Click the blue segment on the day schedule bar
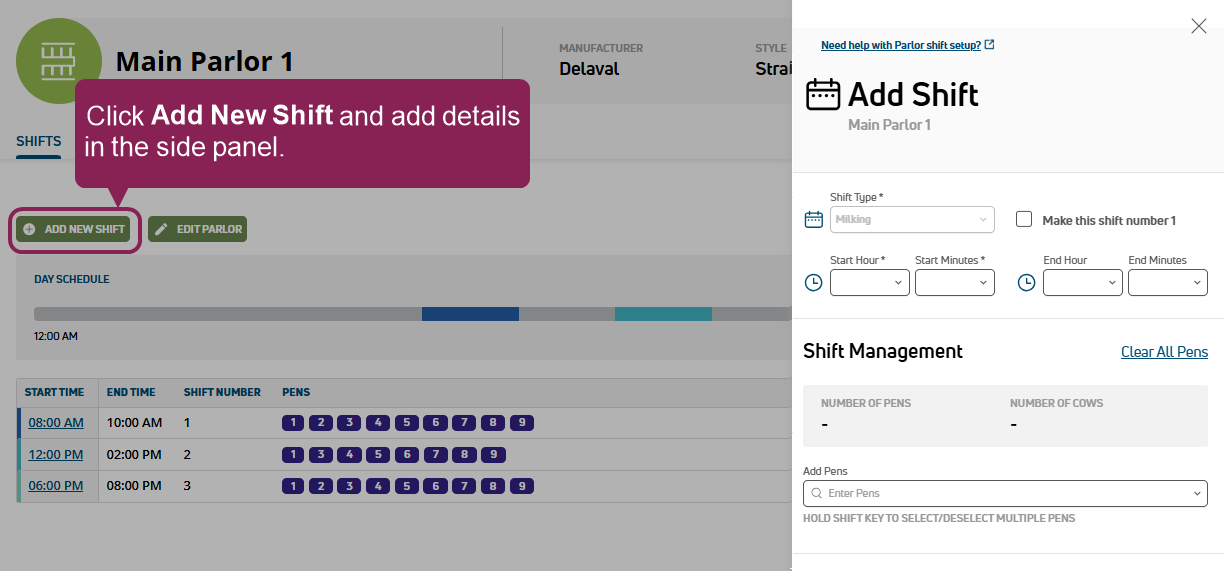Viewport: 1226px width, 571px height. (470, 314)
